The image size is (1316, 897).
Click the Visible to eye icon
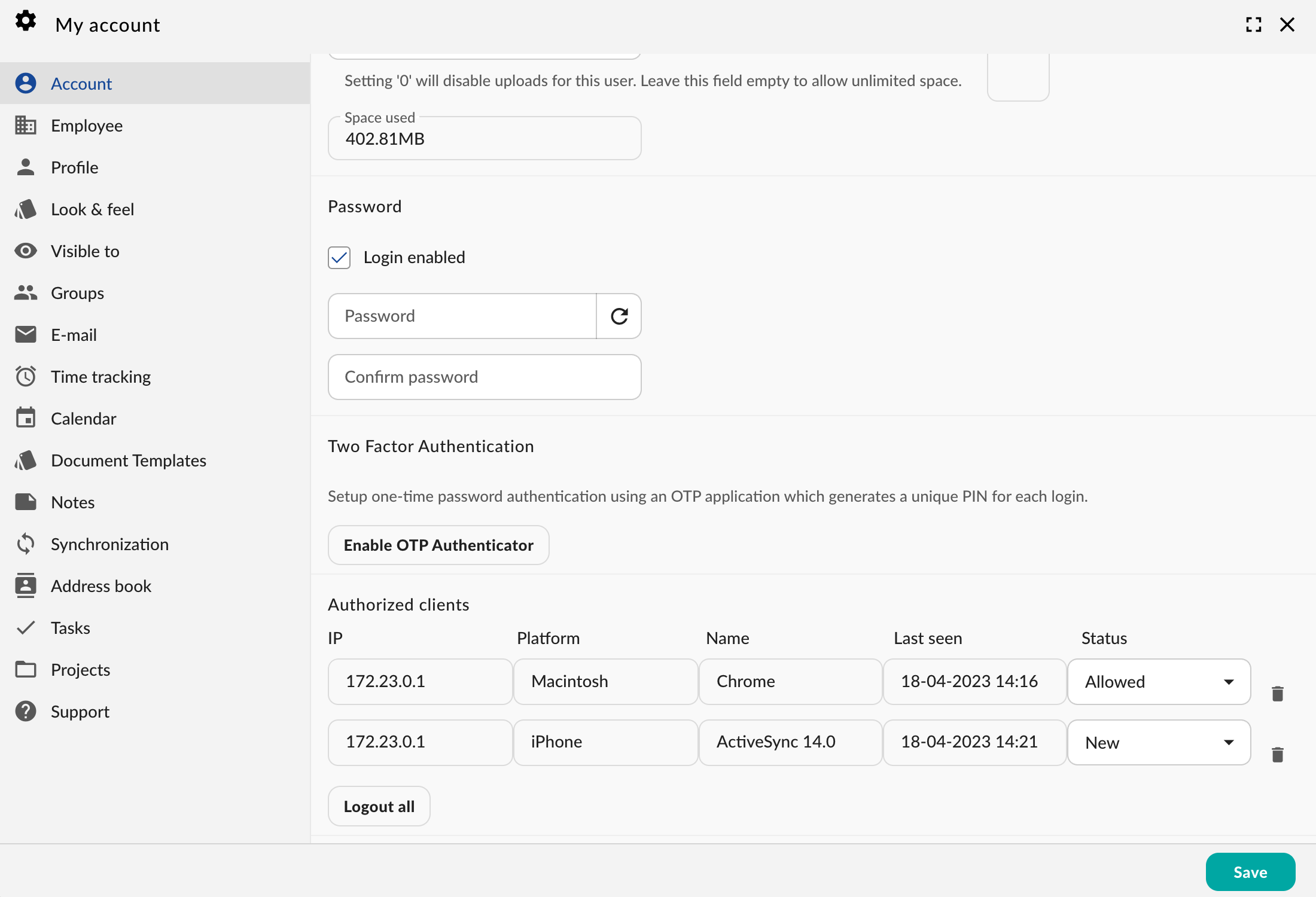click(x=26, y=251)
